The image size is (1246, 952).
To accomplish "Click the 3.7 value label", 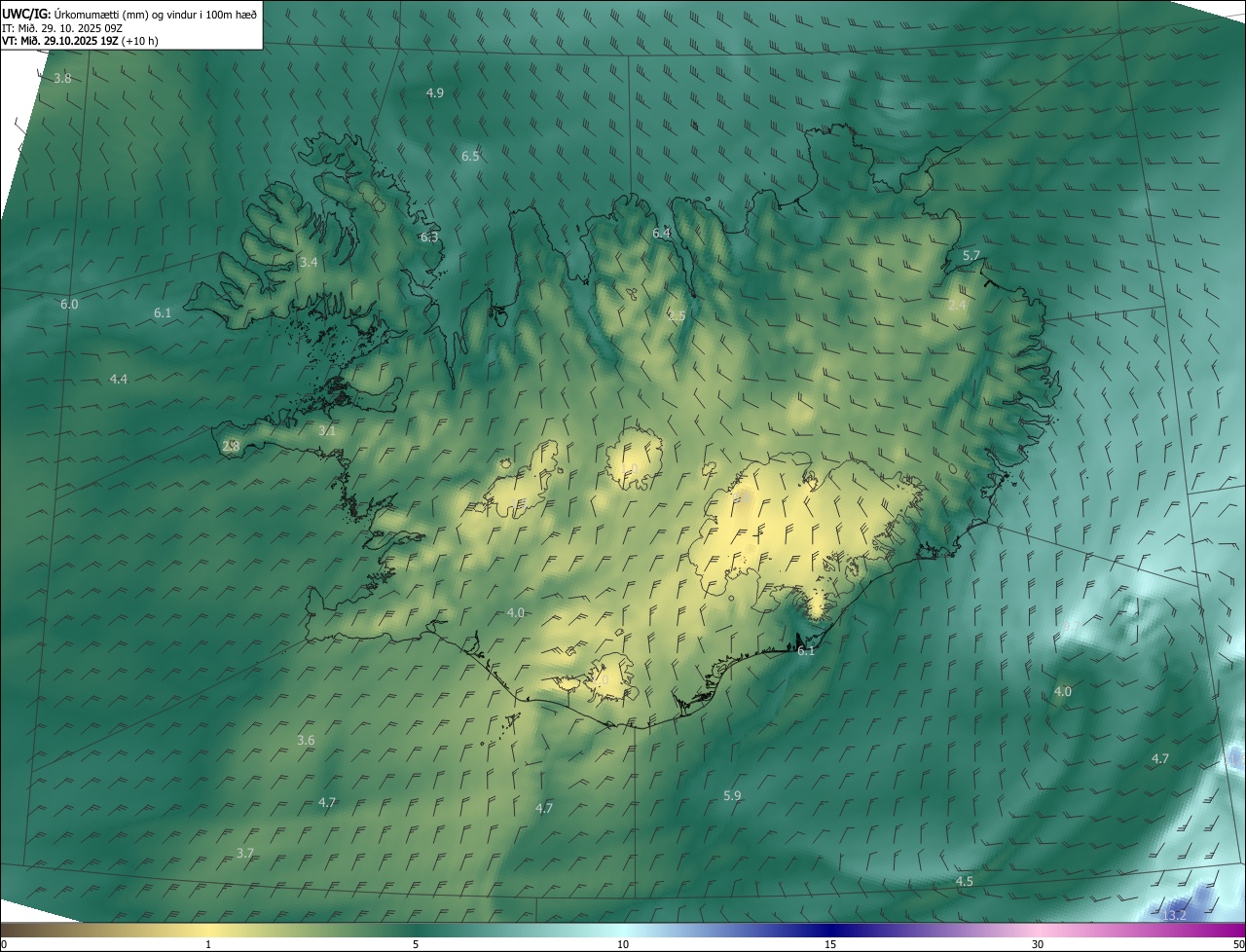I will pos(245,853).
